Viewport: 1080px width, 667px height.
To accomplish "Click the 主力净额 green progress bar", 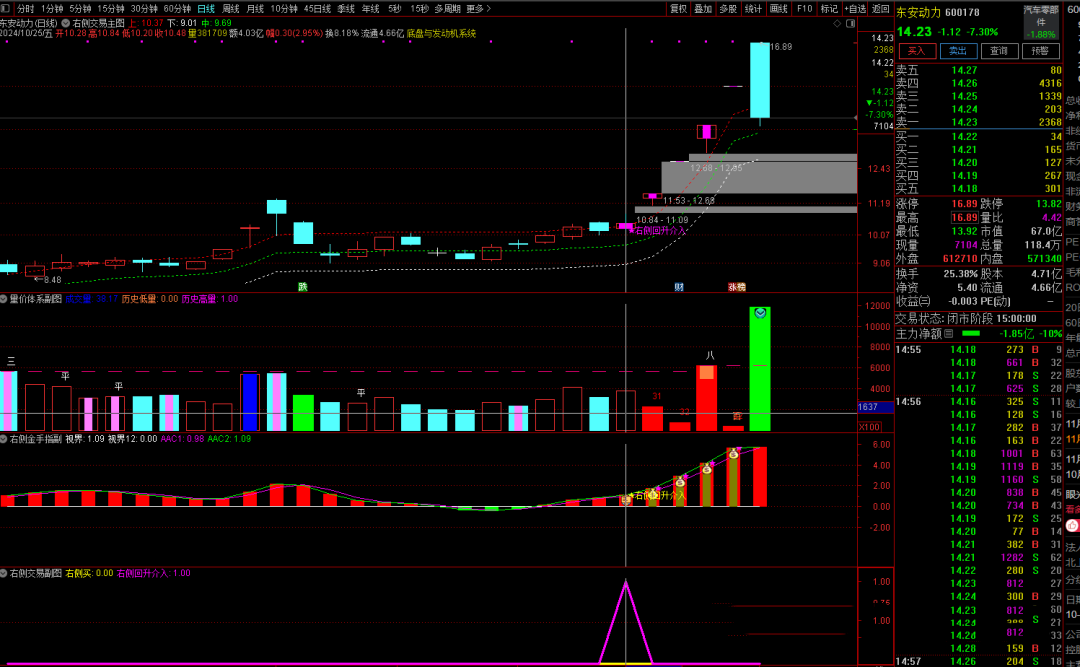I will pos(971,333).
